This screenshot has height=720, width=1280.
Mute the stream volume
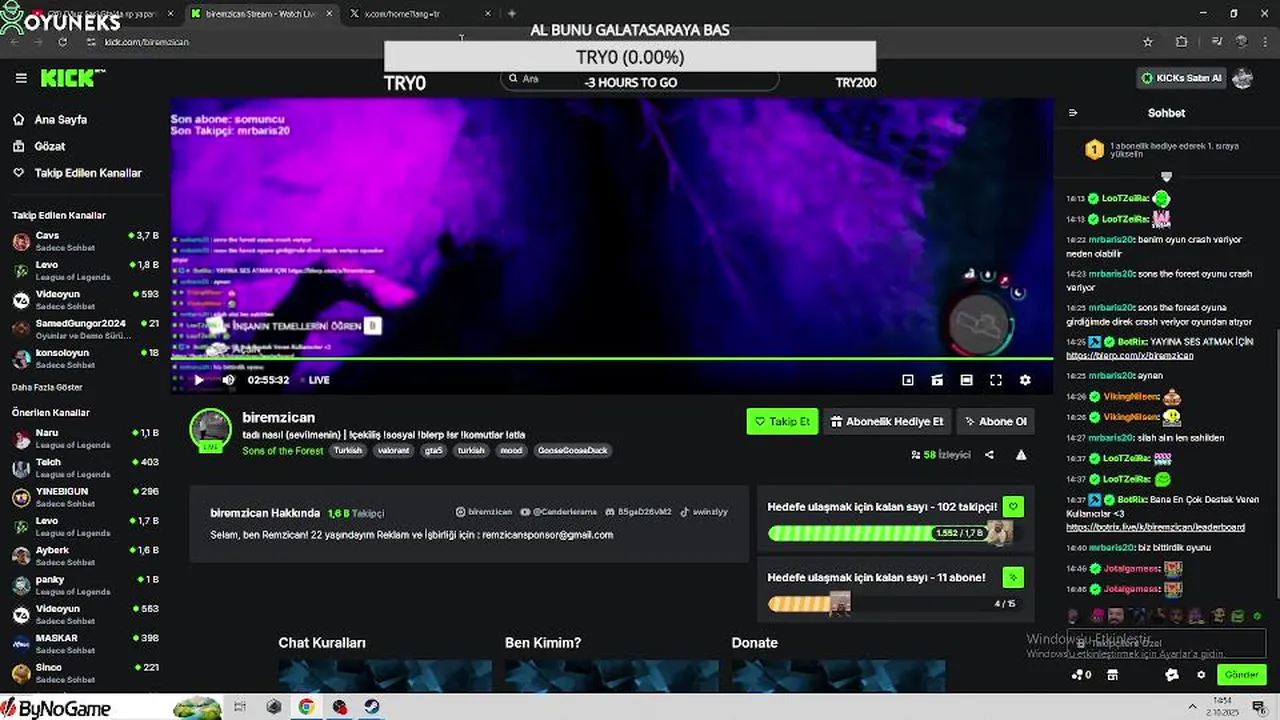(228, 380)
